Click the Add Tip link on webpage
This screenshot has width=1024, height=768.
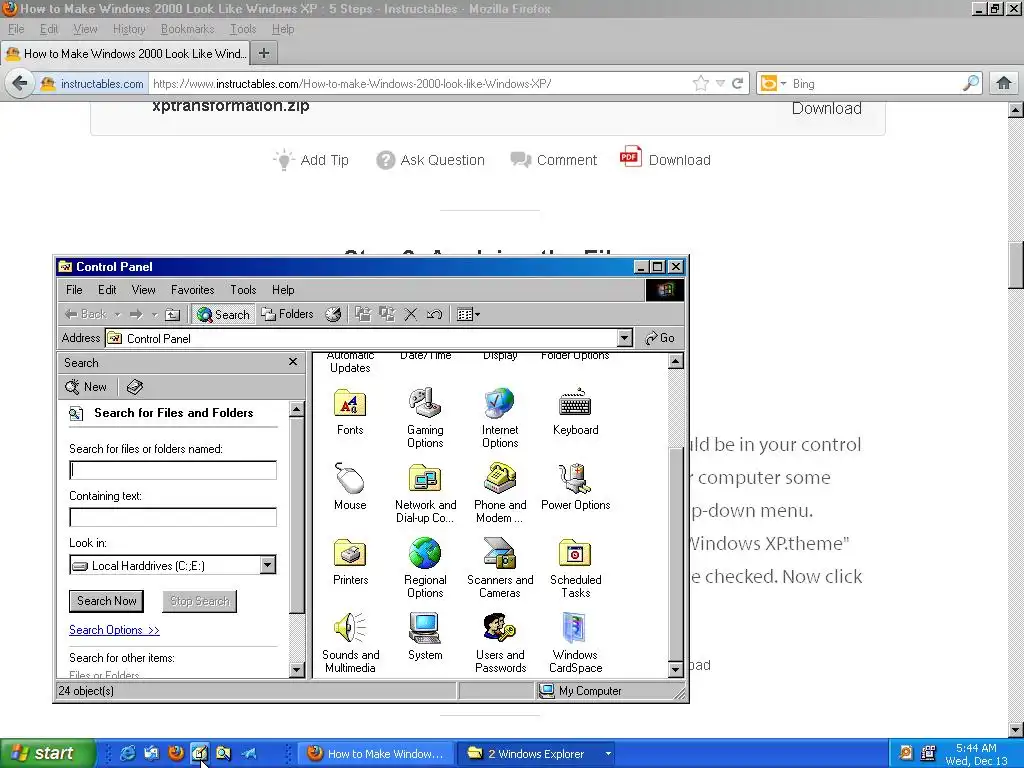tap(311, 160)
